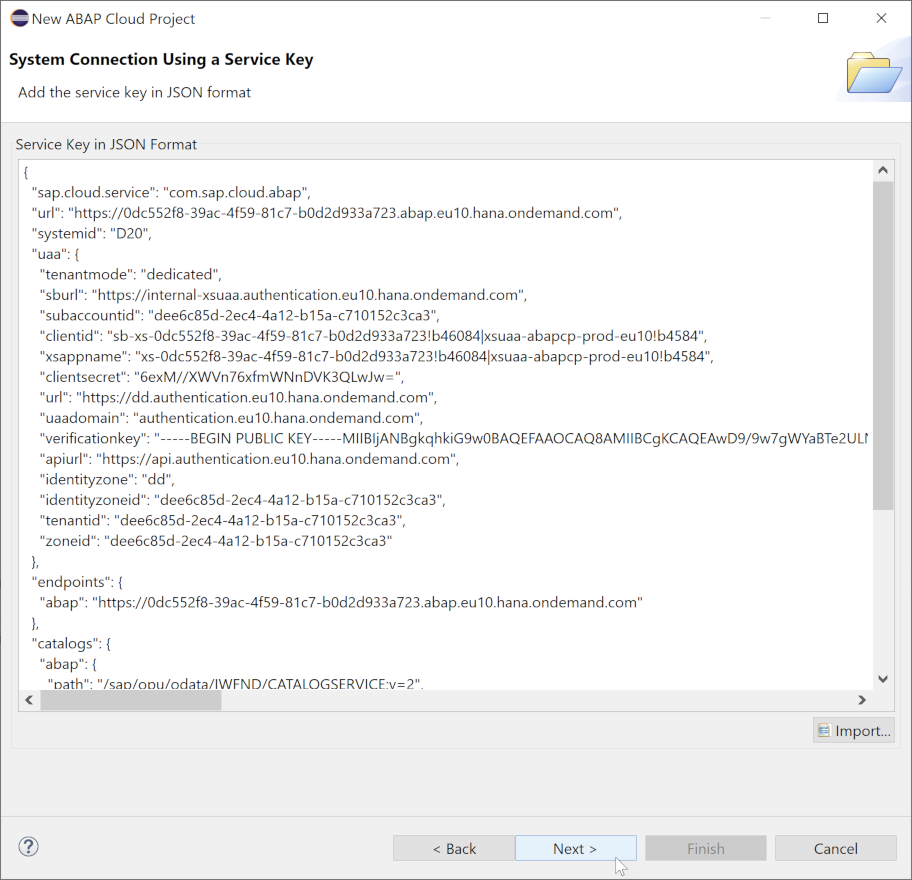The height and width of the screenshot is (880, 912).
Task: Click the "identityzoneid" line
Action: click(x=243, y=500)
